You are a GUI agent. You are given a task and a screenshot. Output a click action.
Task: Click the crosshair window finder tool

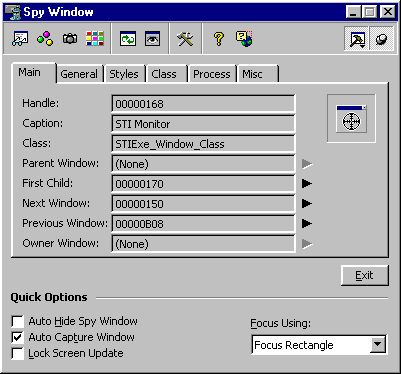351,119
